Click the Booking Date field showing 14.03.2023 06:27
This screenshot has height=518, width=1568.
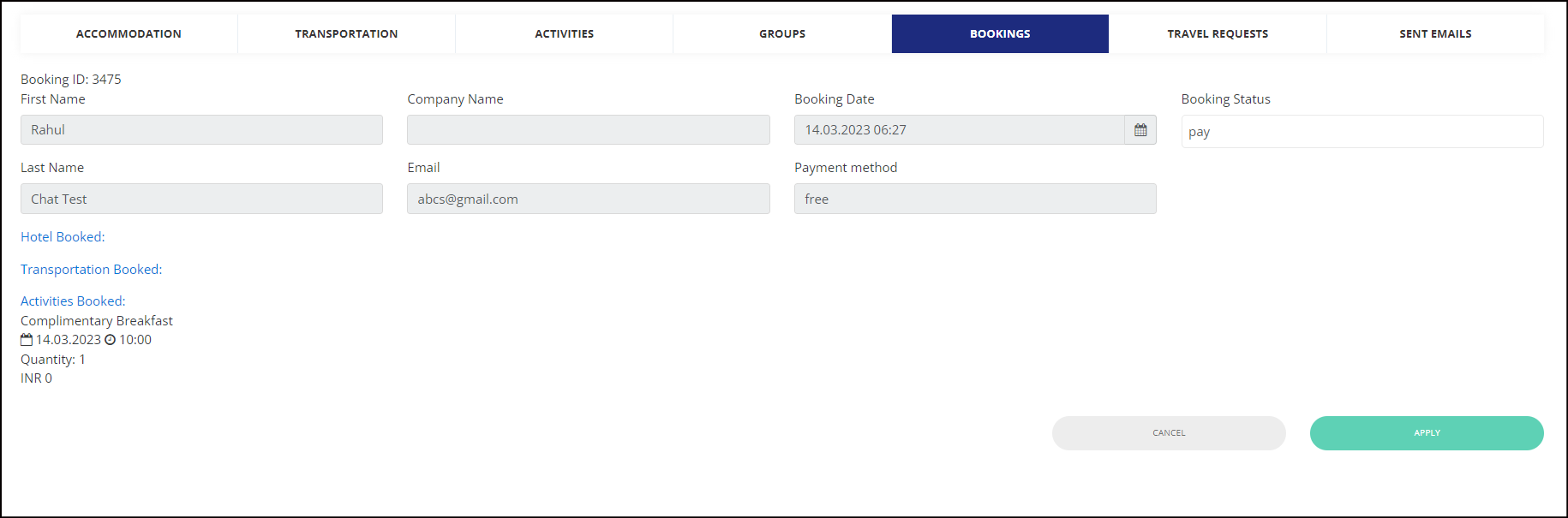point(959,130)
